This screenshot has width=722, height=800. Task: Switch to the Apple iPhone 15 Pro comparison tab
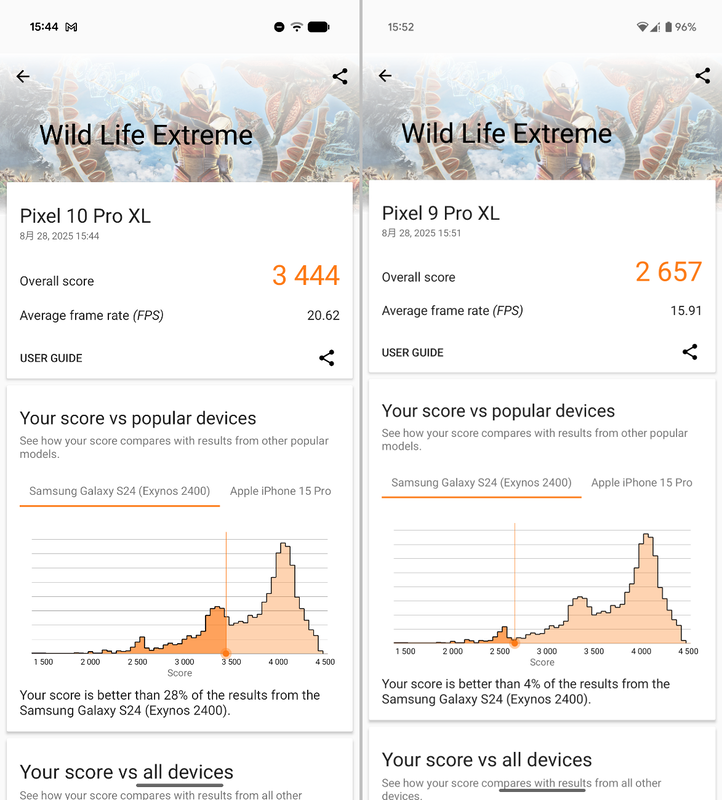280,491
